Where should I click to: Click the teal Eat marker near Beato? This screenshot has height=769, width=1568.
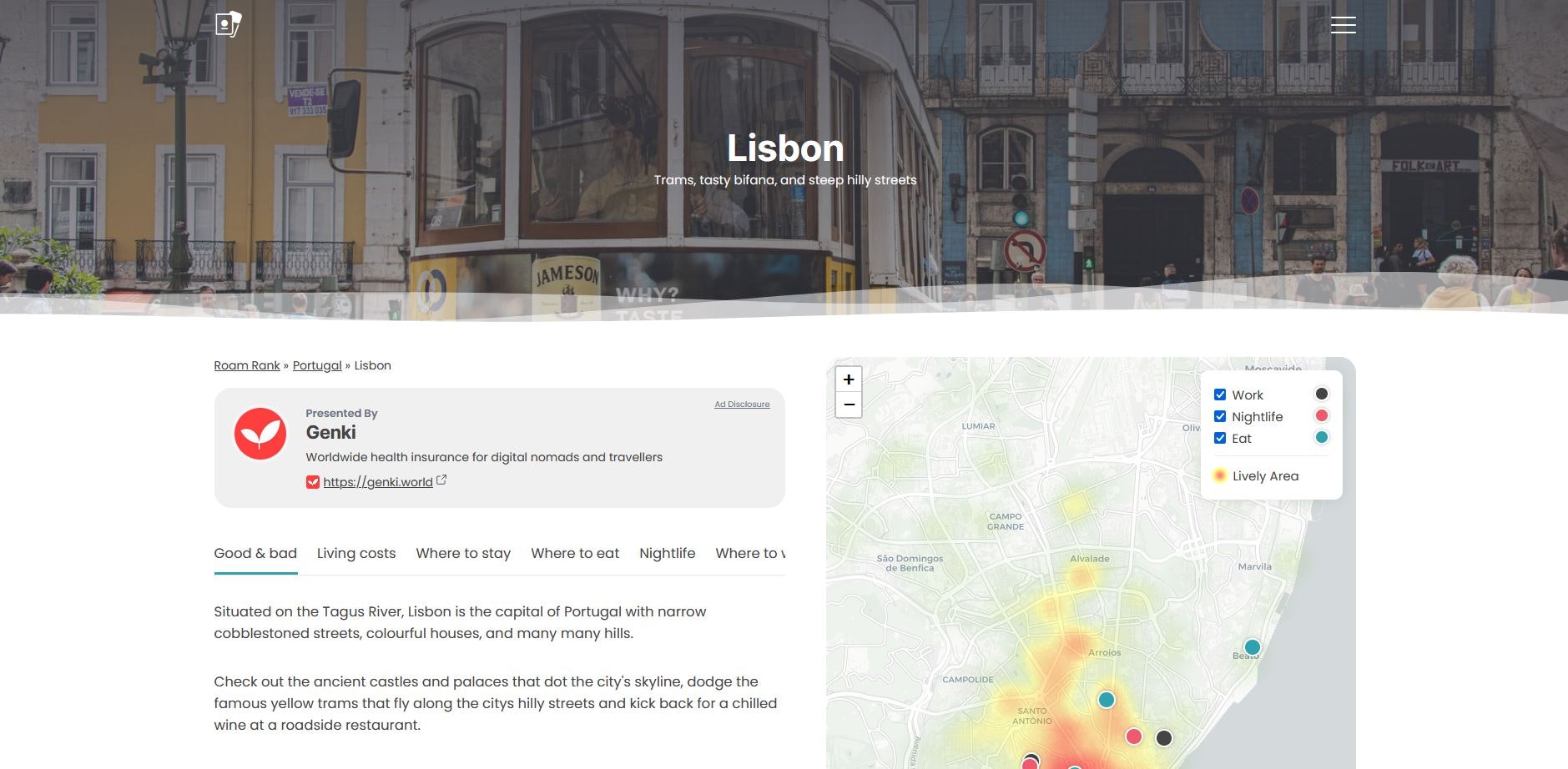pyautogui.click(x=1253, y=647)
